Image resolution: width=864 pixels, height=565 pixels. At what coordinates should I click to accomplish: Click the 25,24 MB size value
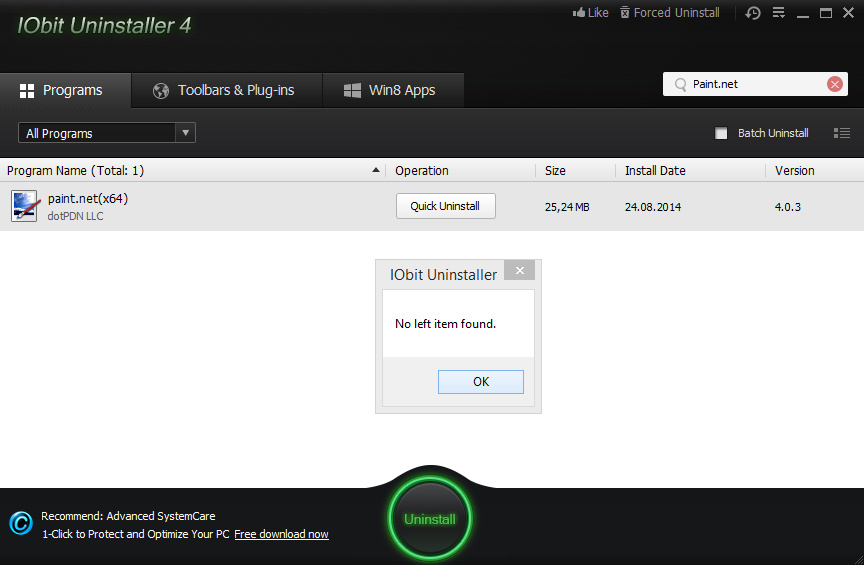567,207
